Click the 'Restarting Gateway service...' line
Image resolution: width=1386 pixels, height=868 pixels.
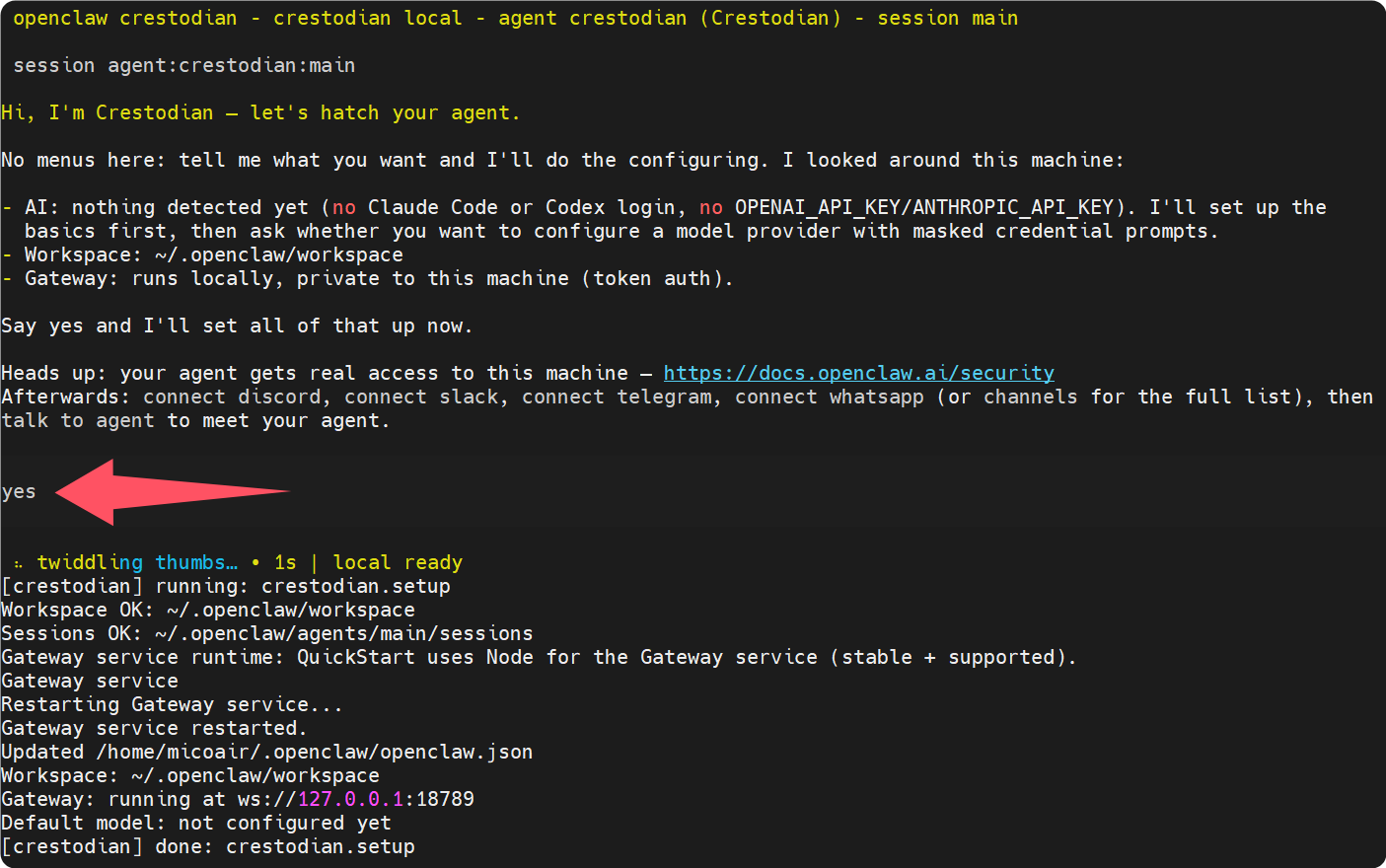[x=172, y=704]
